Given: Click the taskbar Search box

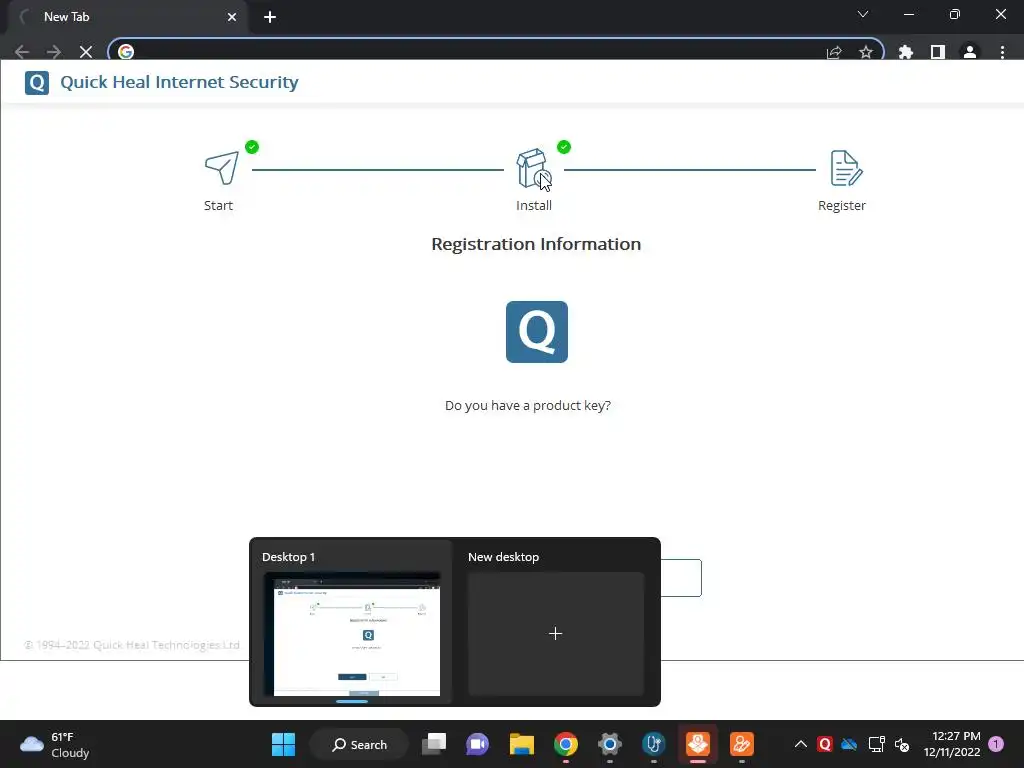Looking at the screenshot, I should point(359,744).
